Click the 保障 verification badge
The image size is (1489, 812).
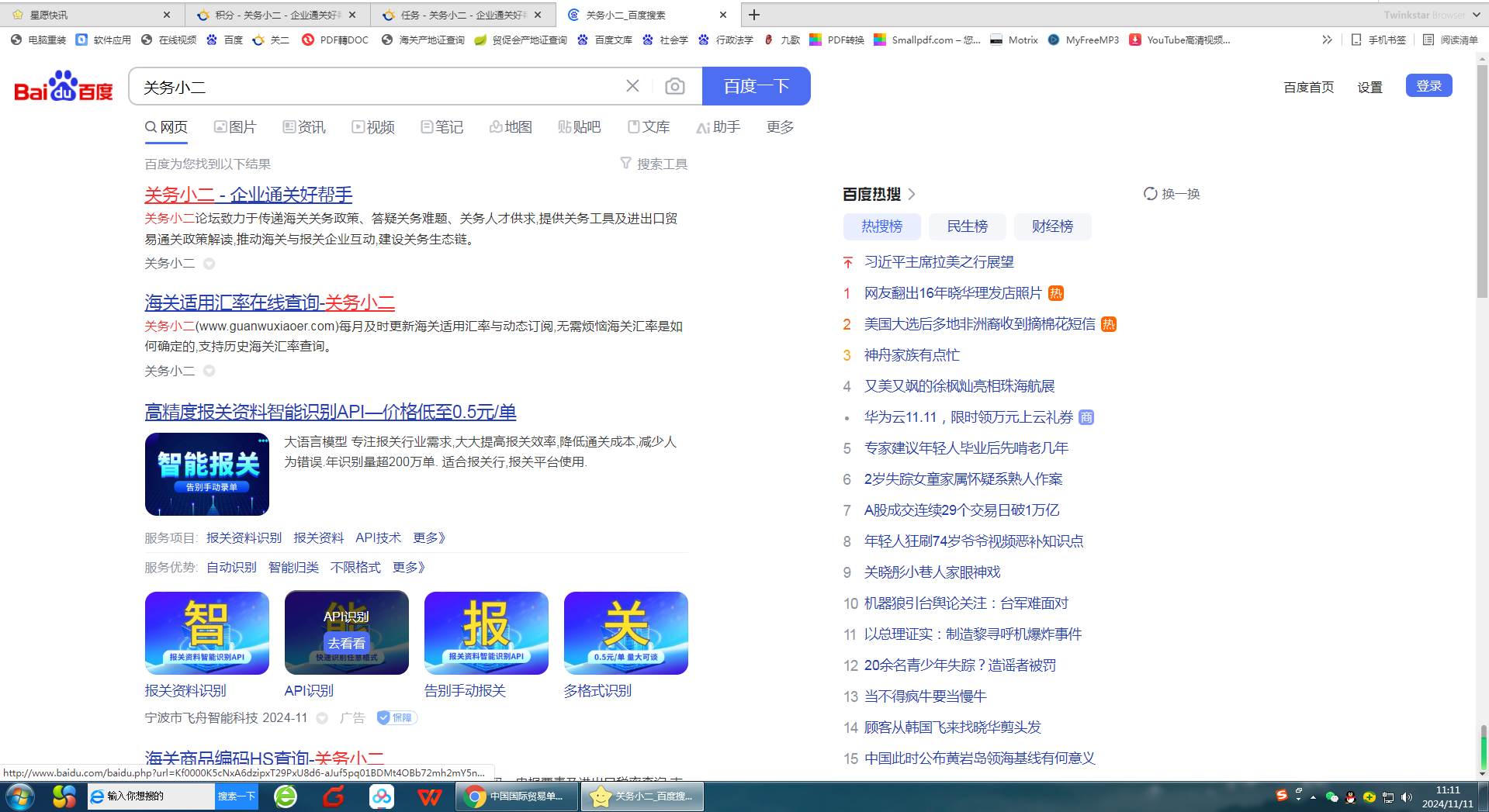(x=396, y=717)
